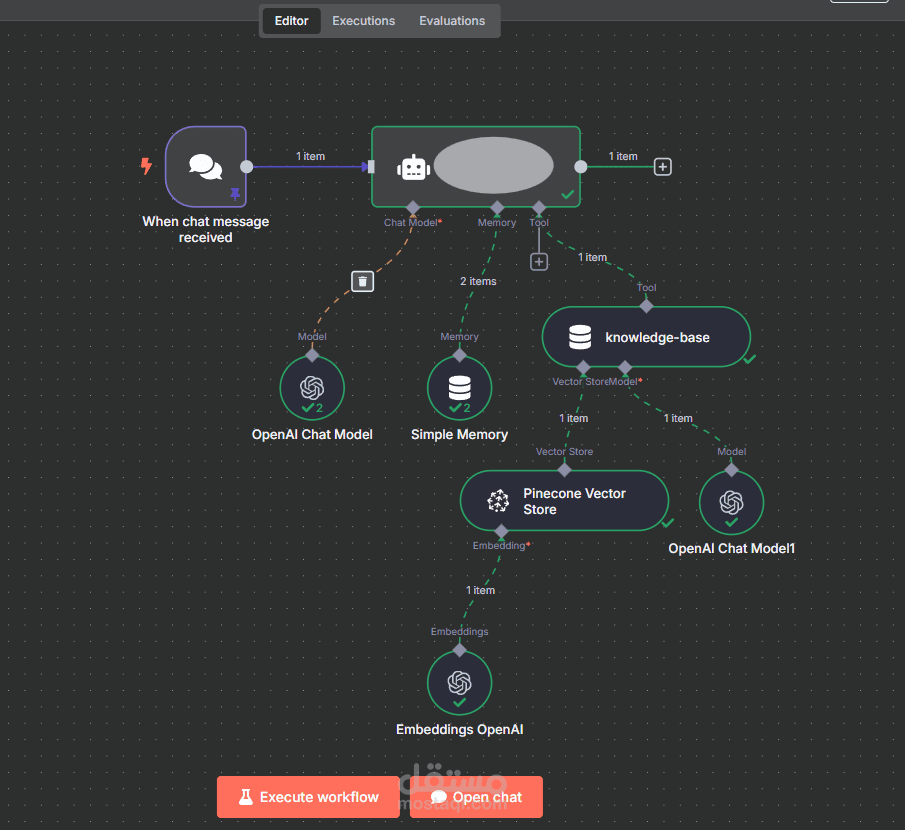Click the 'OpenAI Chat Model' label
Viewport: 905px width, 830px height.
point(312,434)
